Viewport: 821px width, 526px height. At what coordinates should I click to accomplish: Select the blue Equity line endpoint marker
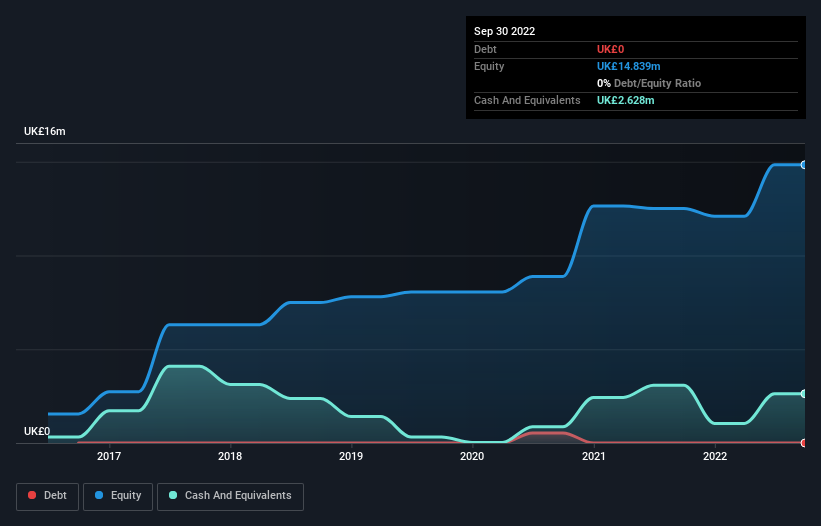click(x=804, y=165)
